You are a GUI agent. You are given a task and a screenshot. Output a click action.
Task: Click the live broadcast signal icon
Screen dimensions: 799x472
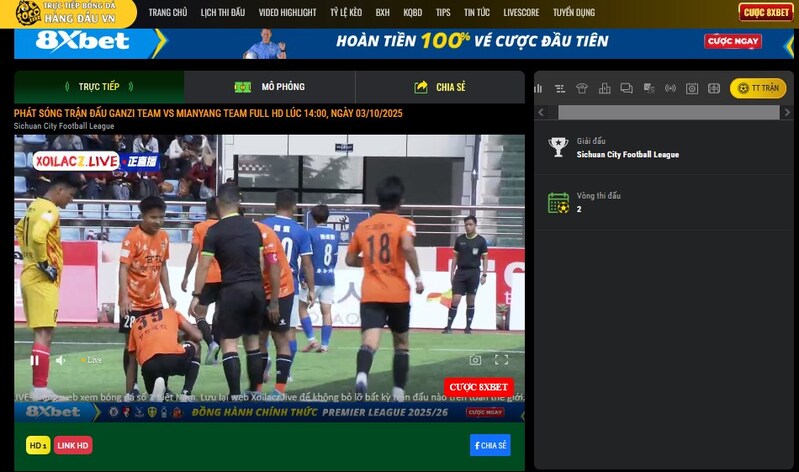[x=670, y=88]
